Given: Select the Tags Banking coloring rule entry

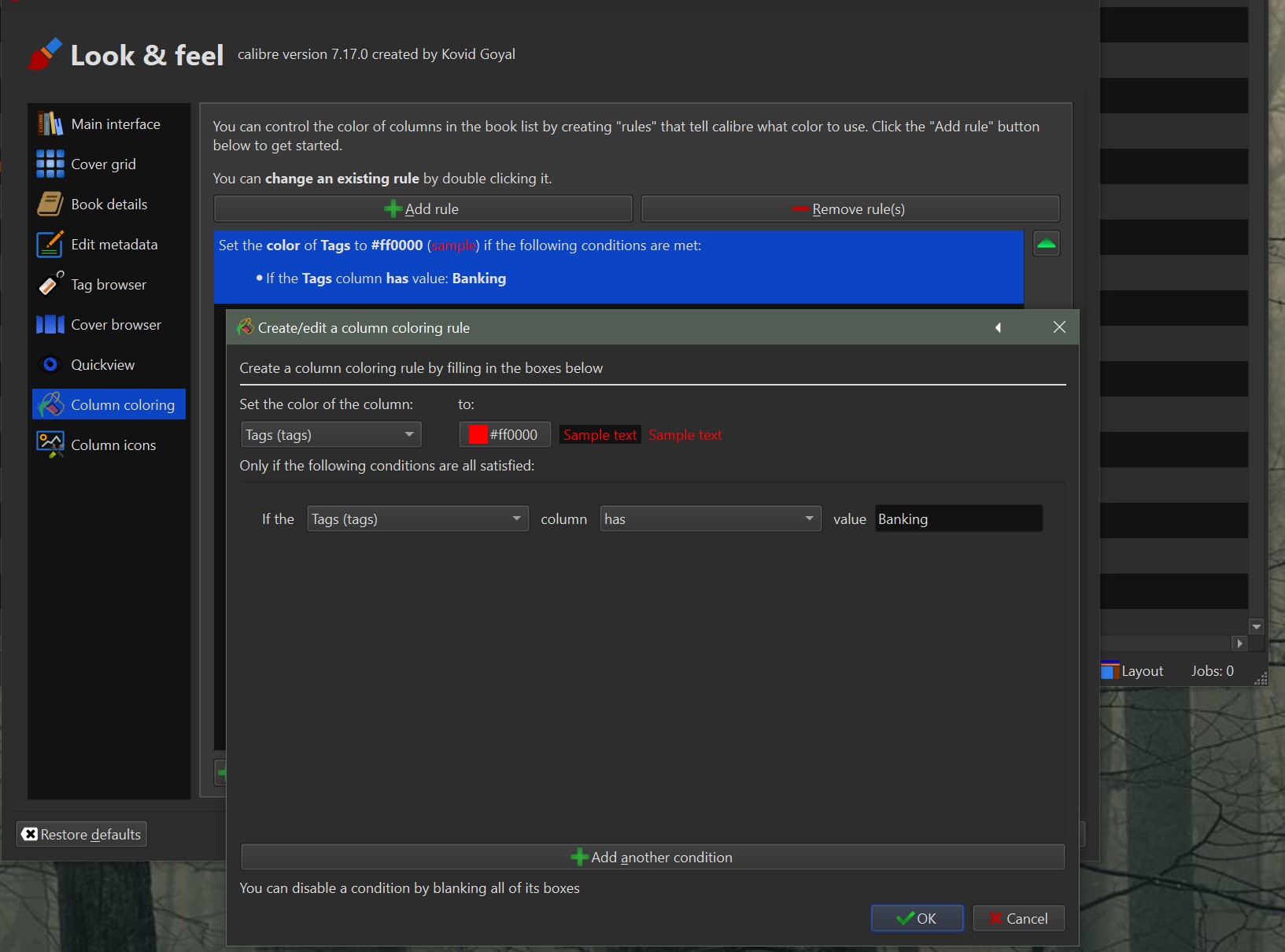Looking at the screenshot, I should point(618,266).
